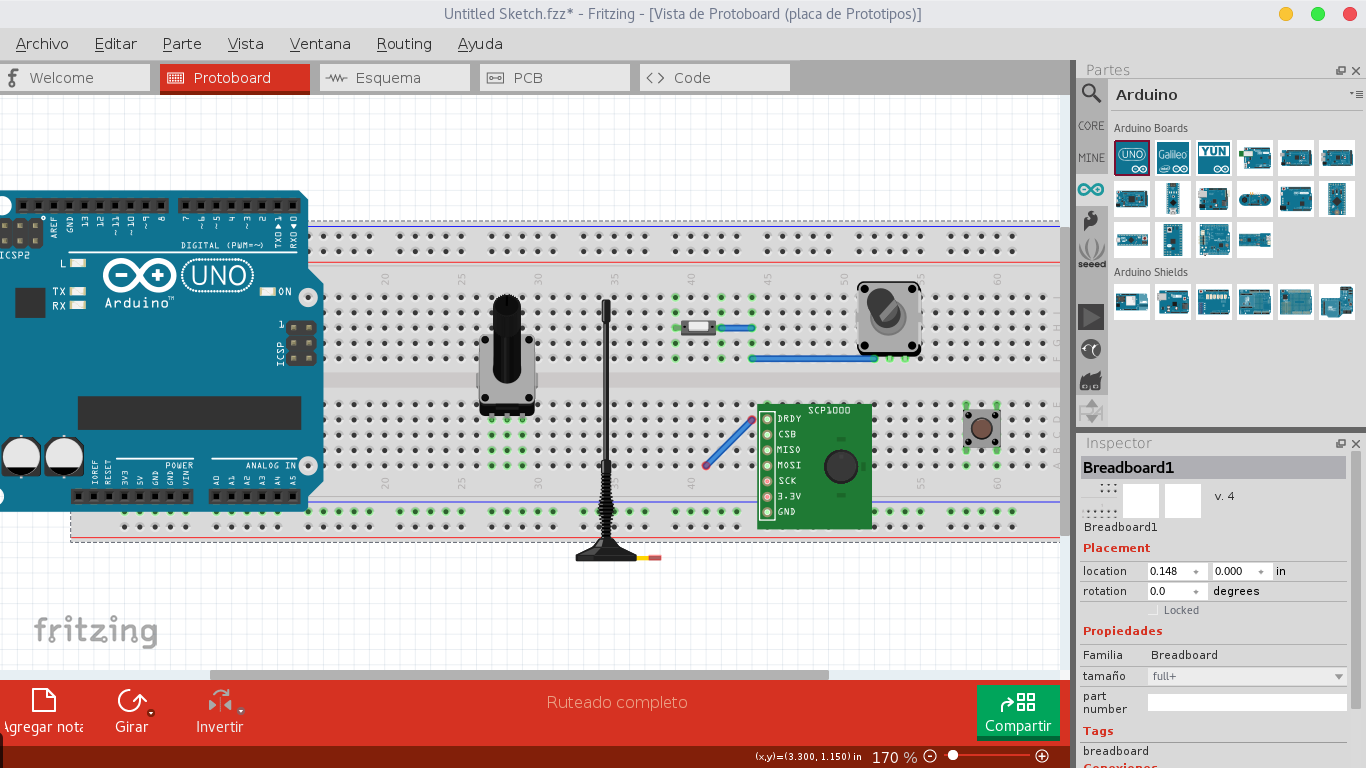The width and height of the screenshot is (1366, 768).
Task: Open the Archivo menu
Action: pyautogui.click(x=42, y=44)
